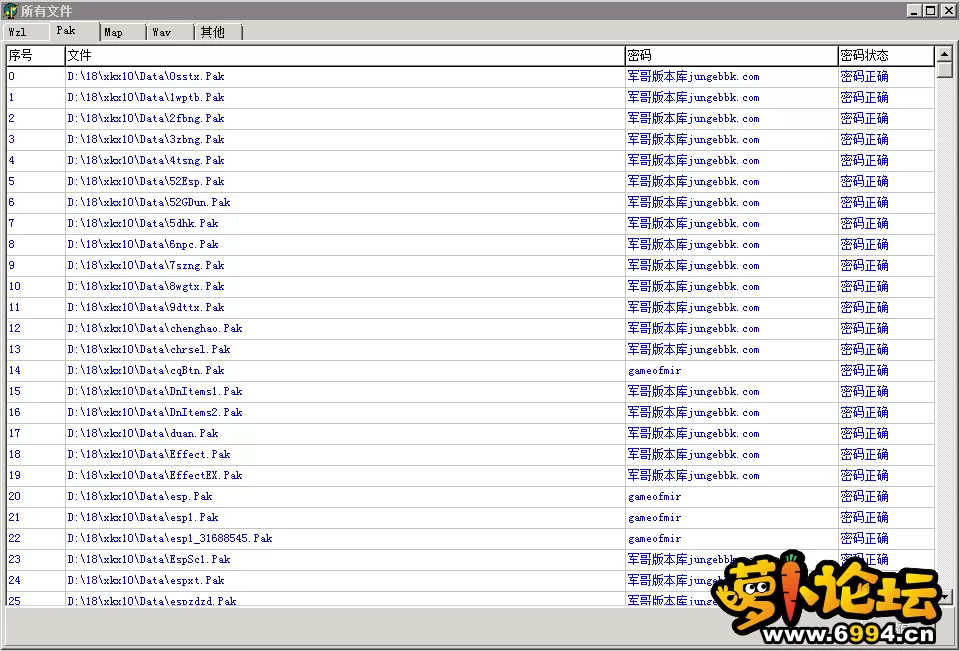Click 密码正确 status in row 14
Screen dimensions: 960x651
point(864,371)
